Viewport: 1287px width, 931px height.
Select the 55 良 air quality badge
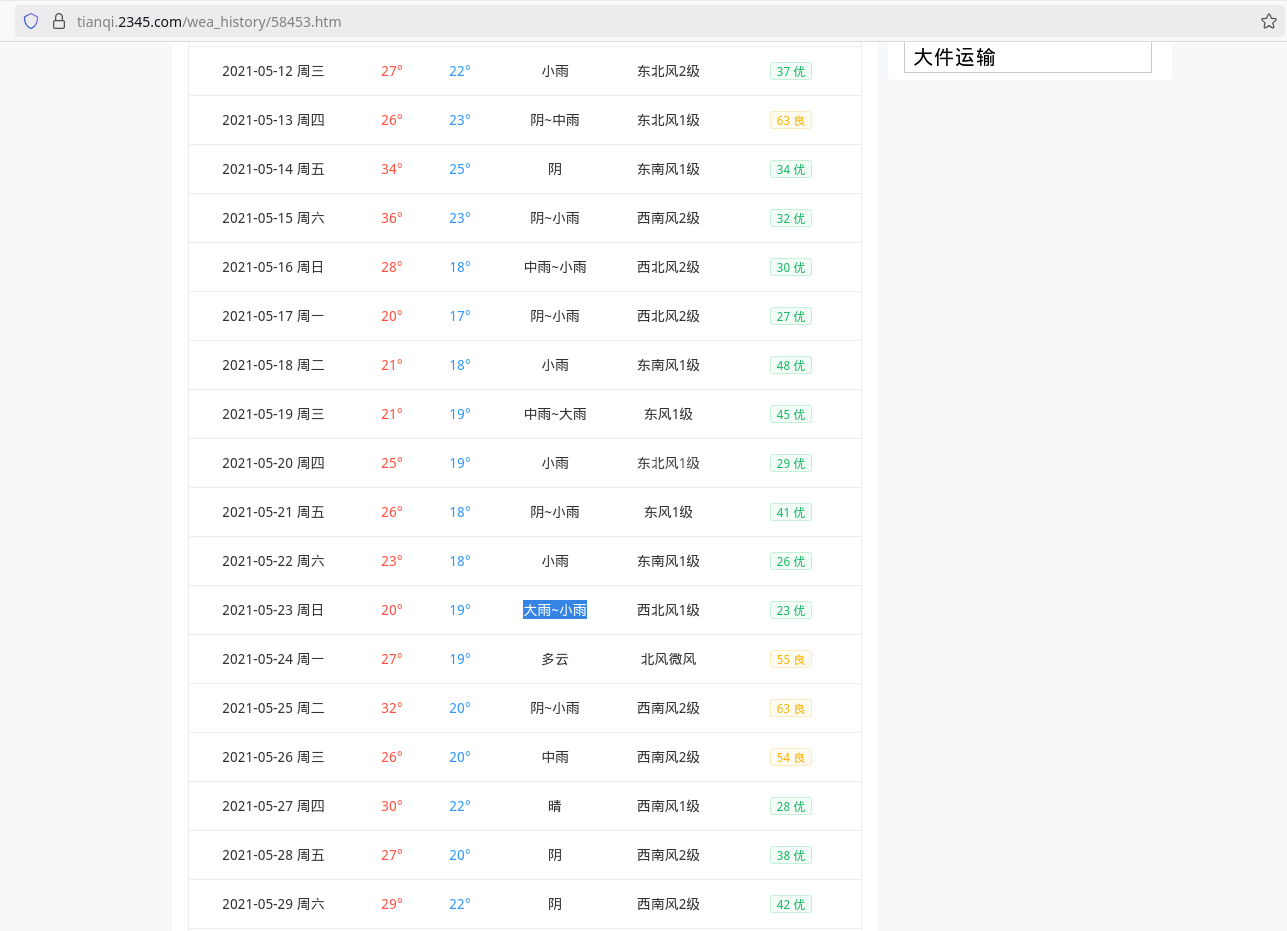[x=790, y=659]
